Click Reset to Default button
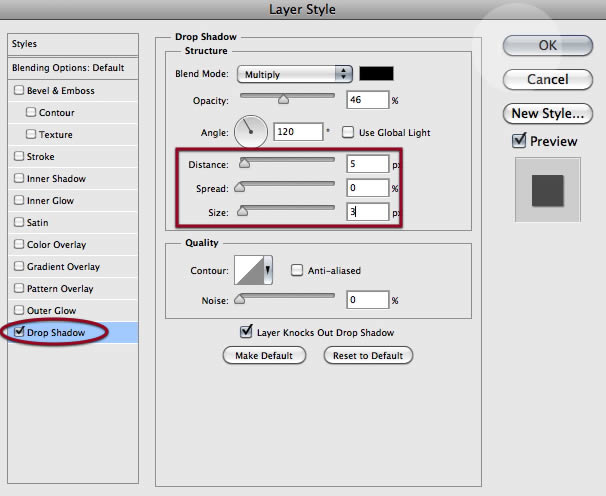The width and height of the screenshot is (606, 496). point(368,355)
